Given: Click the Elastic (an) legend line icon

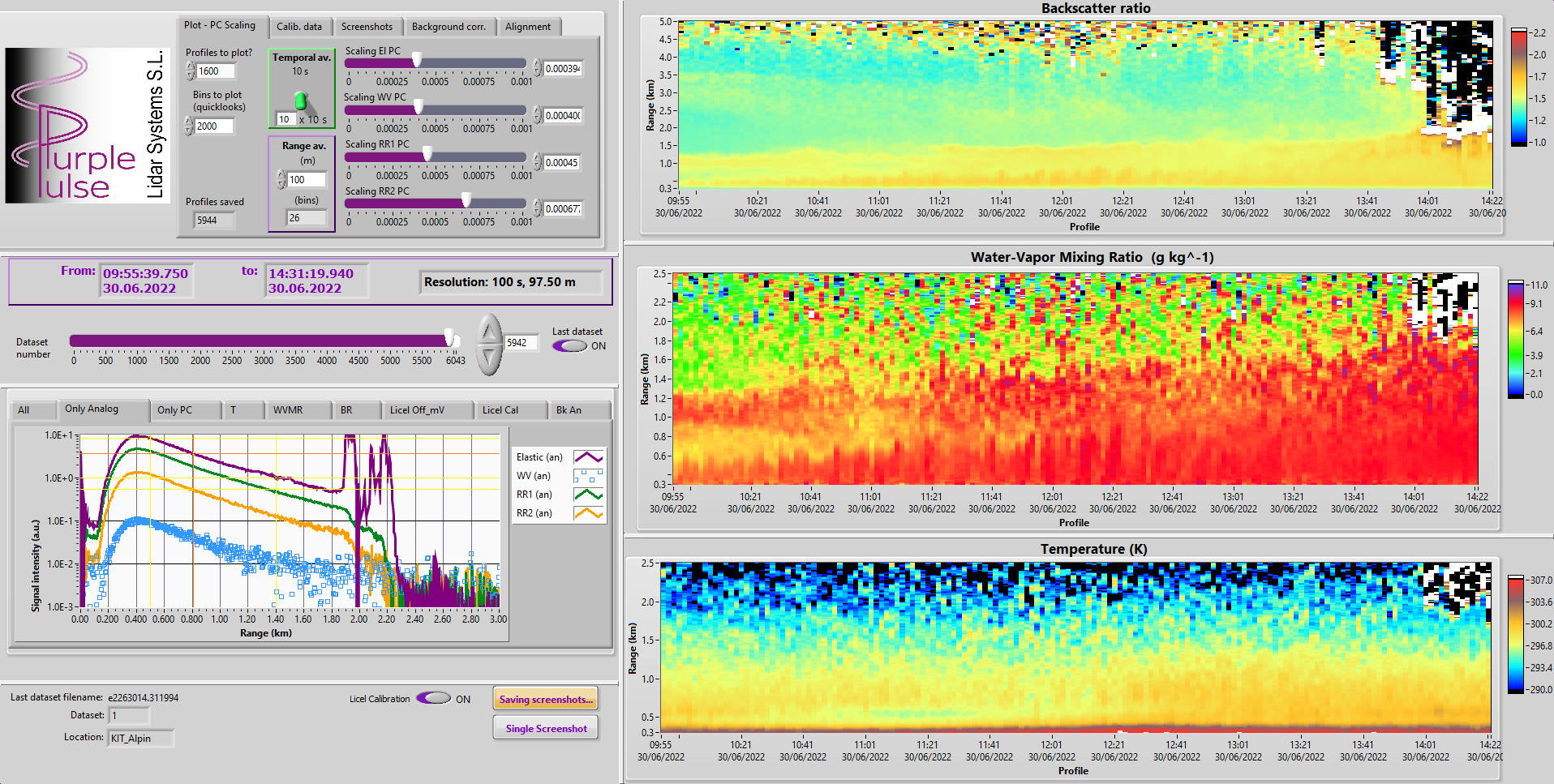Looking at the screenshot, I should click(x=589, y=457).
